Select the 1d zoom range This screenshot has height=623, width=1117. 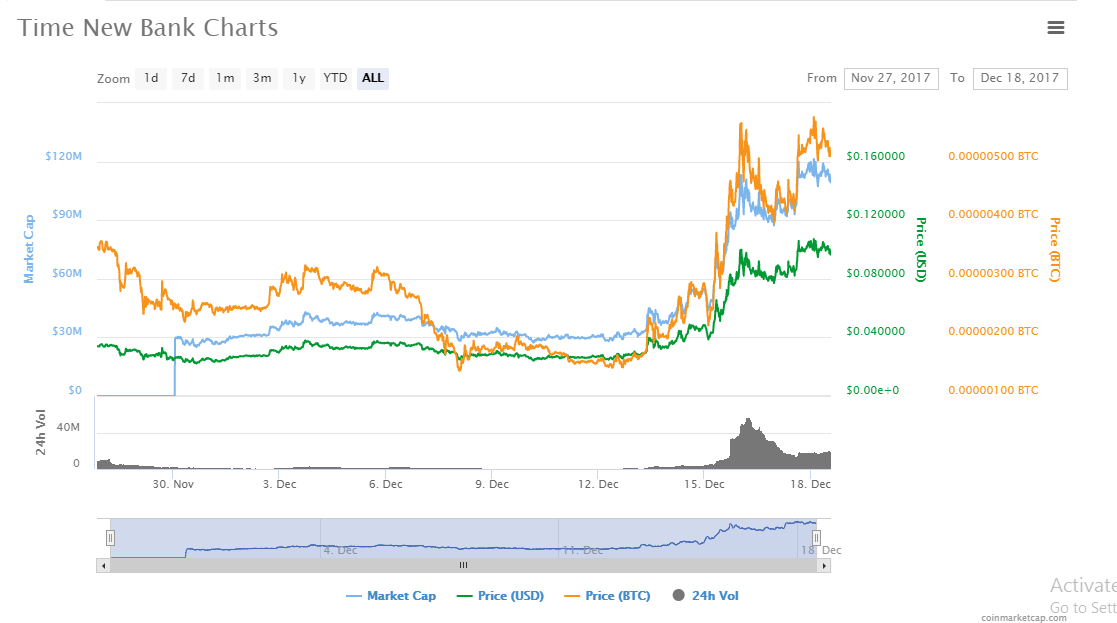tap(151, 78)
